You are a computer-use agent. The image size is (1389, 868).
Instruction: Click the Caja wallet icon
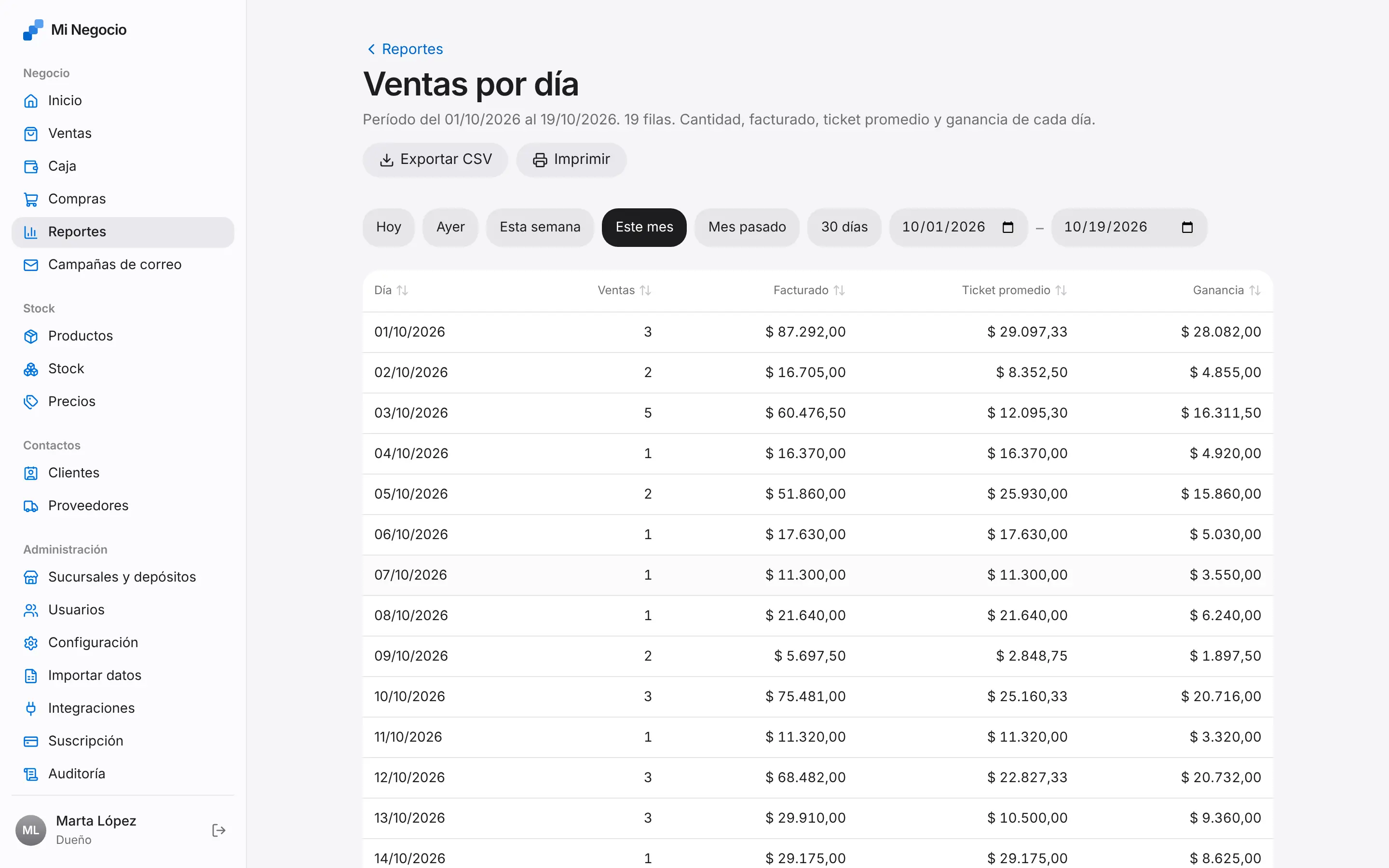[x=31, y=166]
